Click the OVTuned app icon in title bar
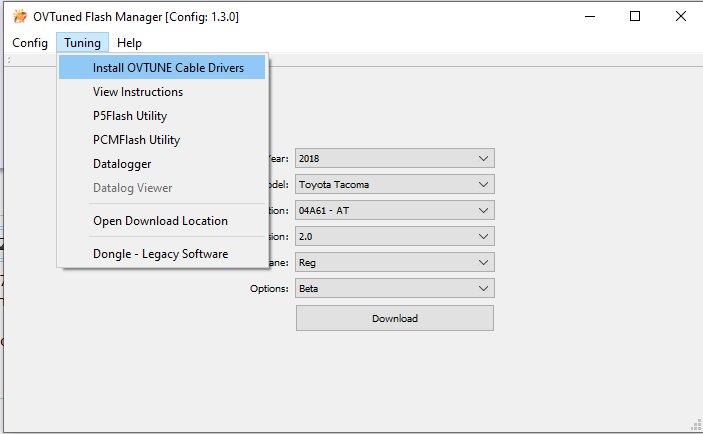Screen dimensions: 703x434 tap(20, 17)
